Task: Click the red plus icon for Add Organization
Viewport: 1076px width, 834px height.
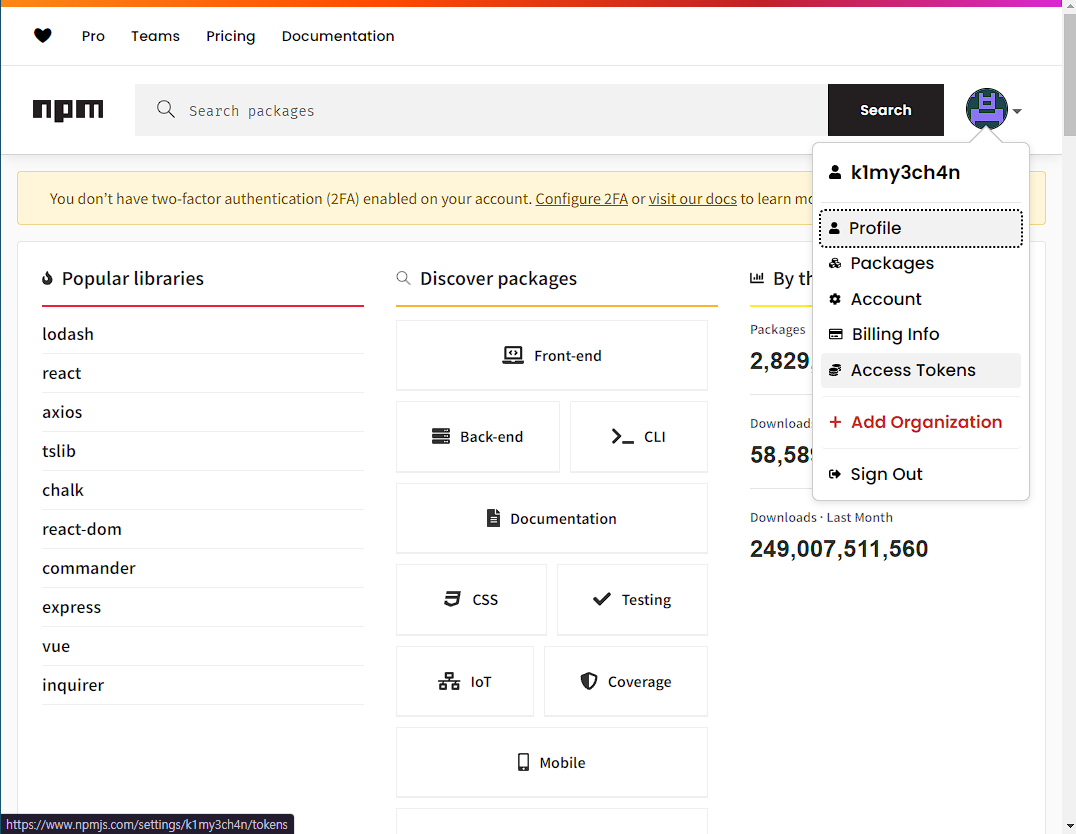Action: (x=835, y=422)
